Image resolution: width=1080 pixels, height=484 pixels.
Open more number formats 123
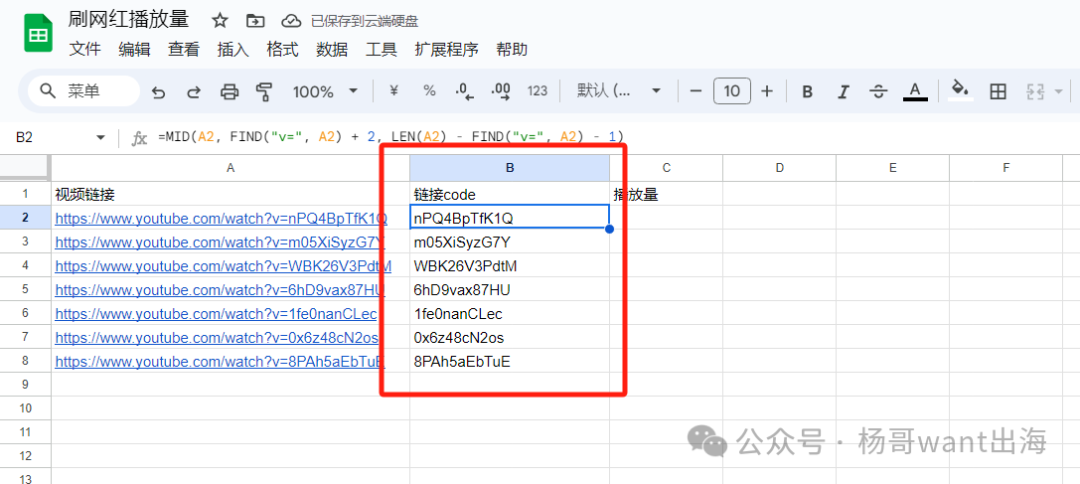click(x=537, y=91)
